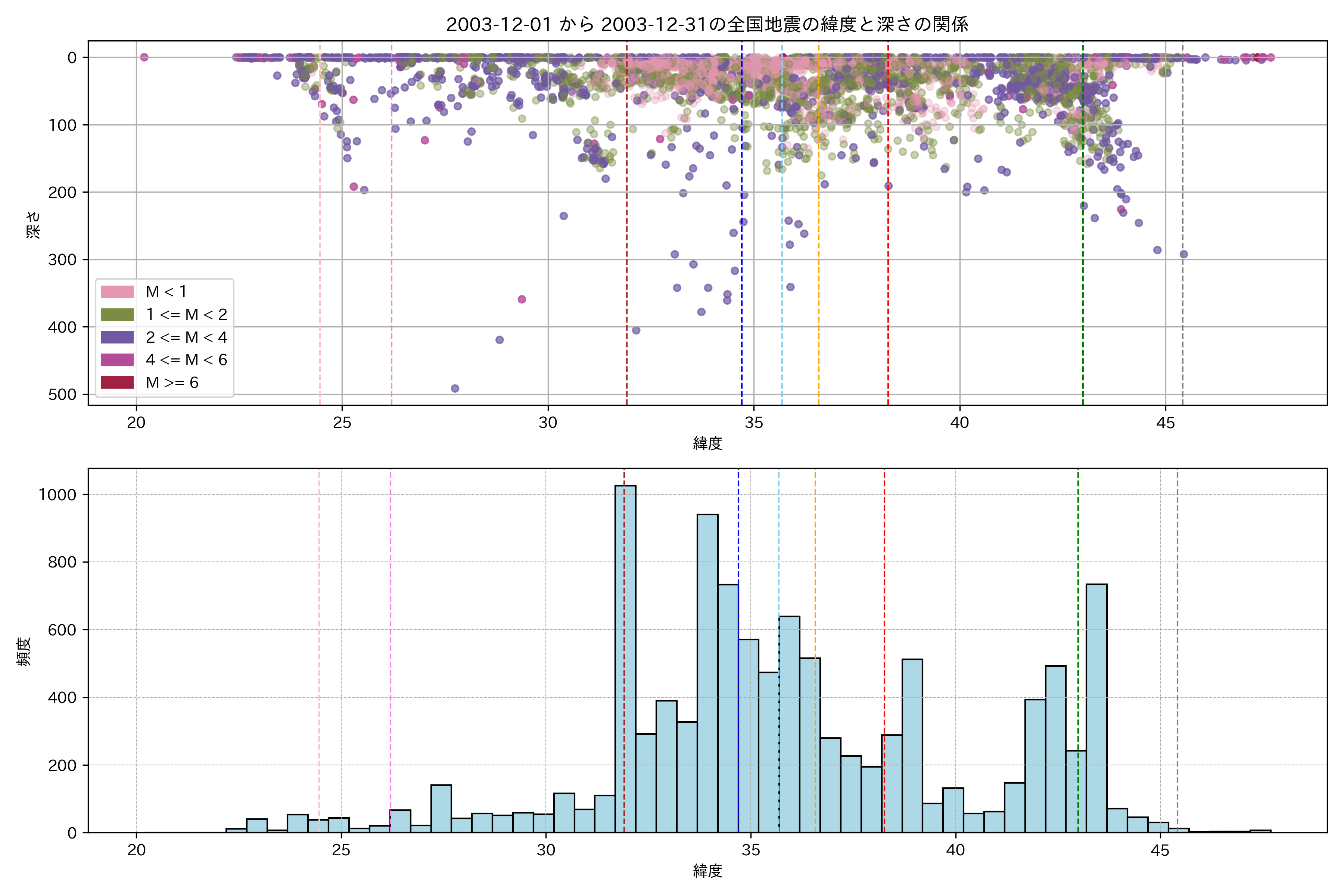Click the green 1 <= M < 2 swatch
This screenshot has height=896, width=1344.
117,315
